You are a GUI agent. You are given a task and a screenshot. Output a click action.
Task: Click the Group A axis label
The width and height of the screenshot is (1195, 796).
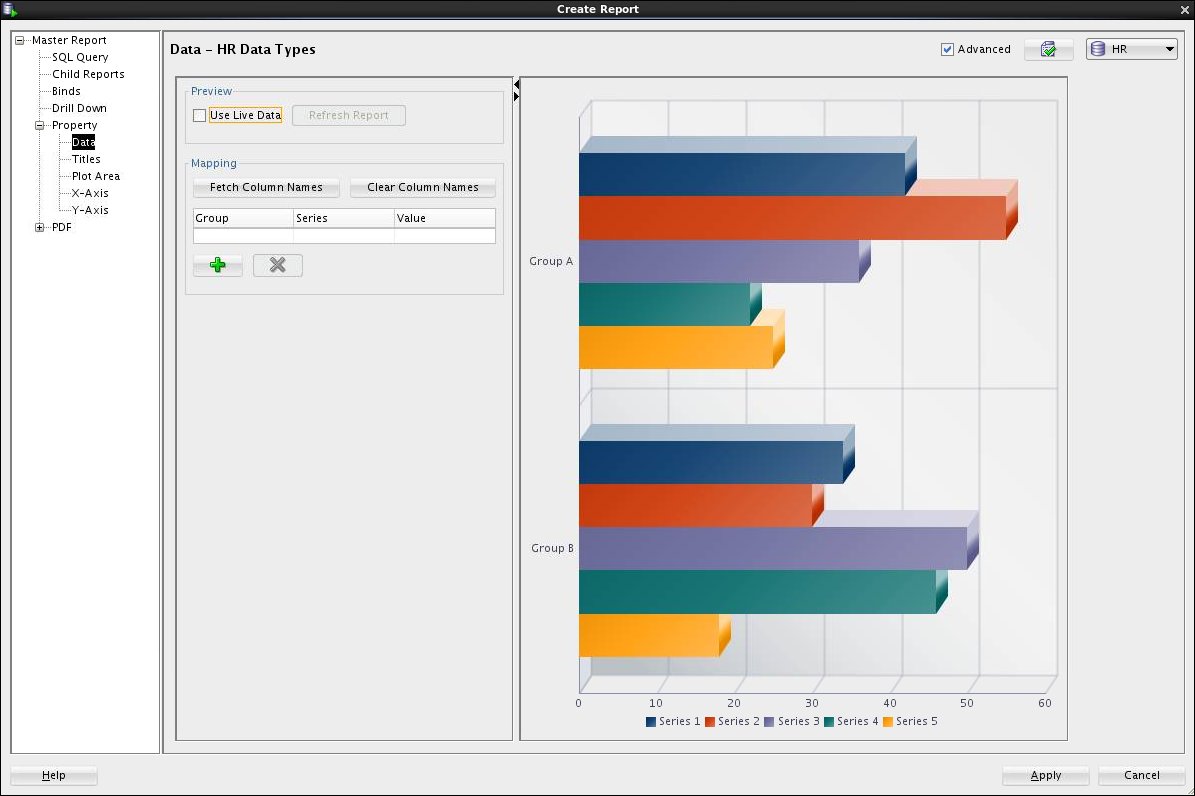[551, 262]
